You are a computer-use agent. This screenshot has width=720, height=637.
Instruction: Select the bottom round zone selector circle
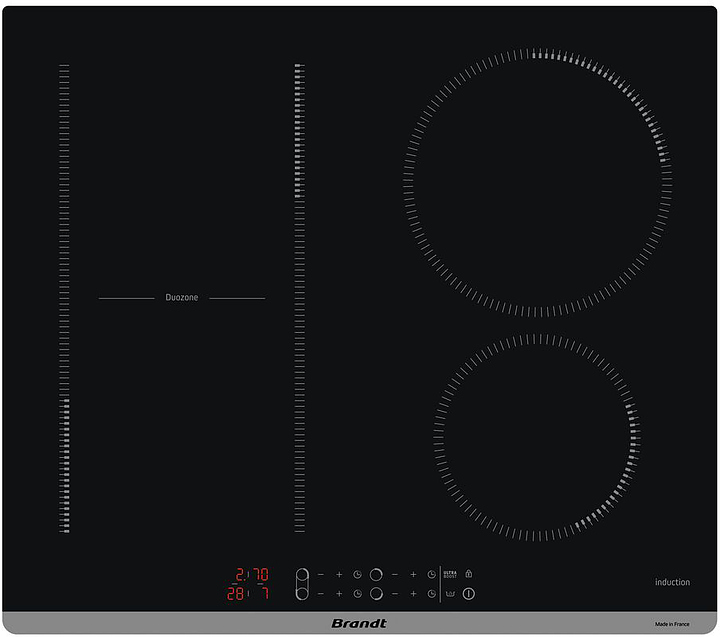tap(376, 594)
